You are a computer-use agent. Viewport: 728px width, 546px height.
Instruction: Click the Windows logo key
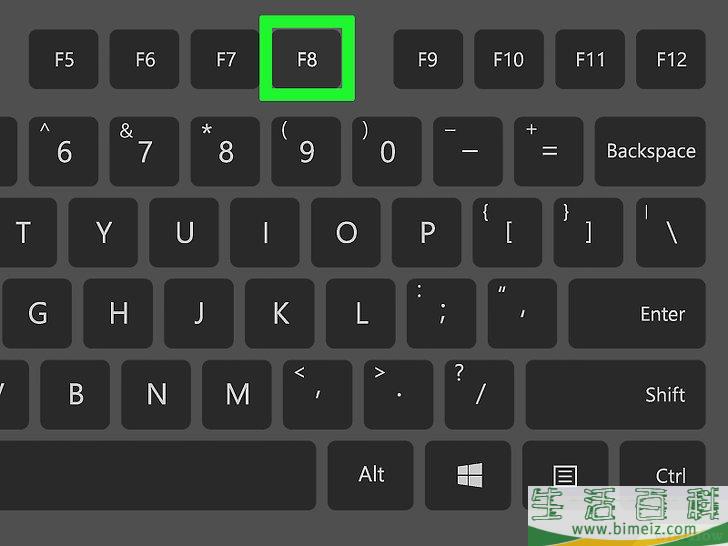(x=468, y=475)
